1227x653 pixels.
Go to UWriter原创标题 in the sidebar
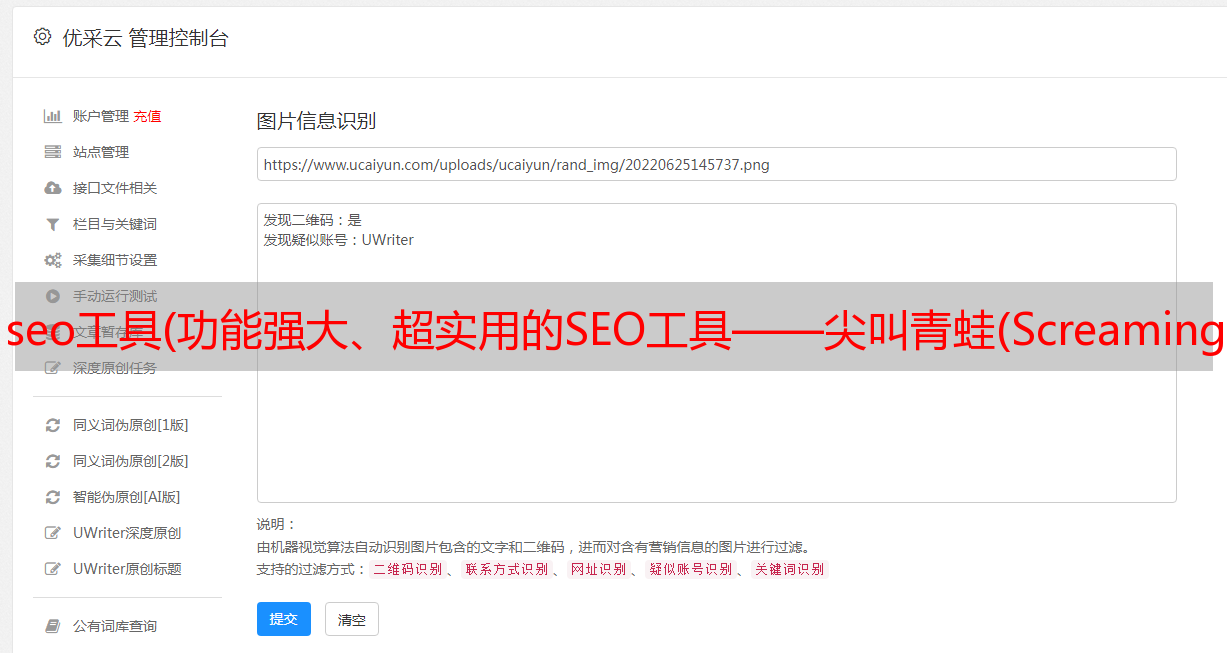127,569
